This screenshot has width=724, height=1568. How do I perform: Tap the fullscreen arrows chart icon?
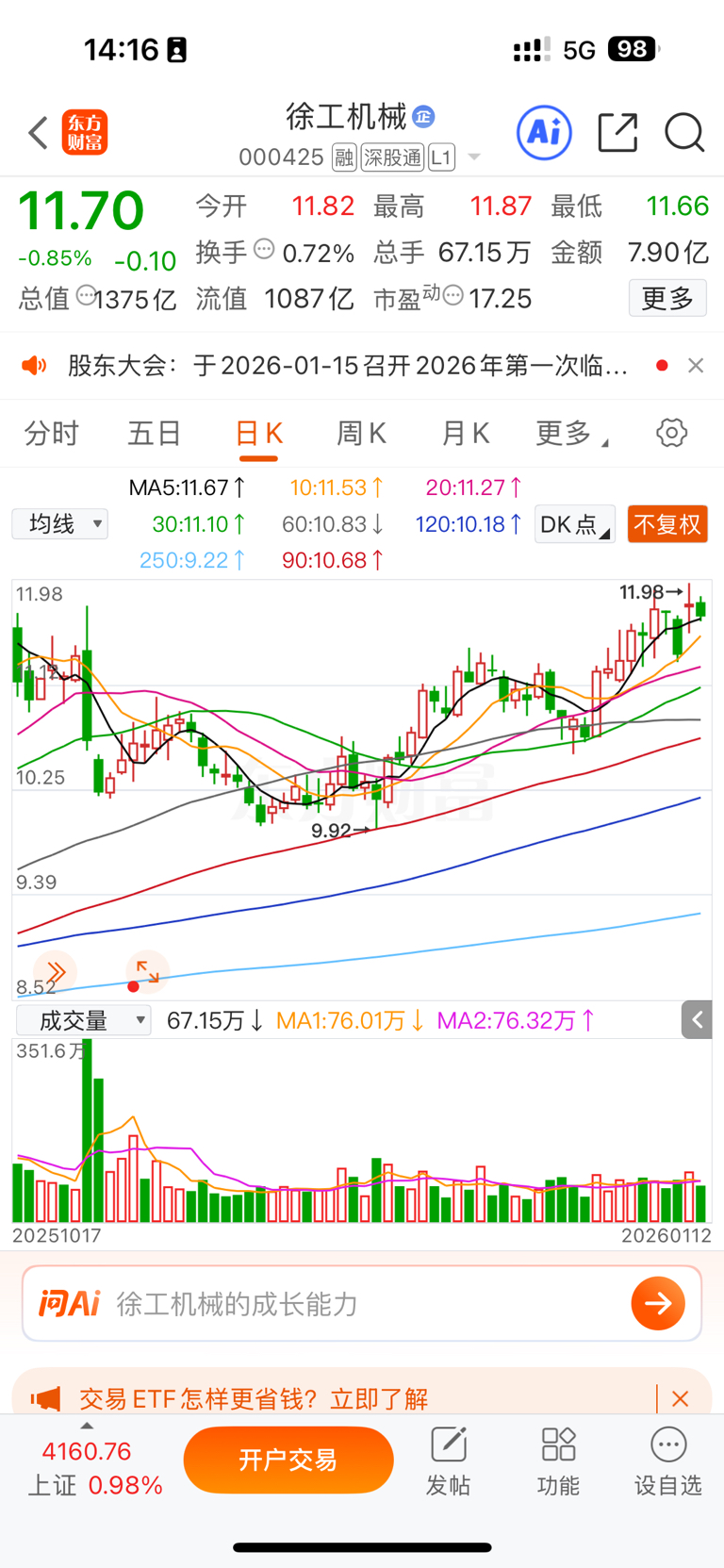pos(147,971)
